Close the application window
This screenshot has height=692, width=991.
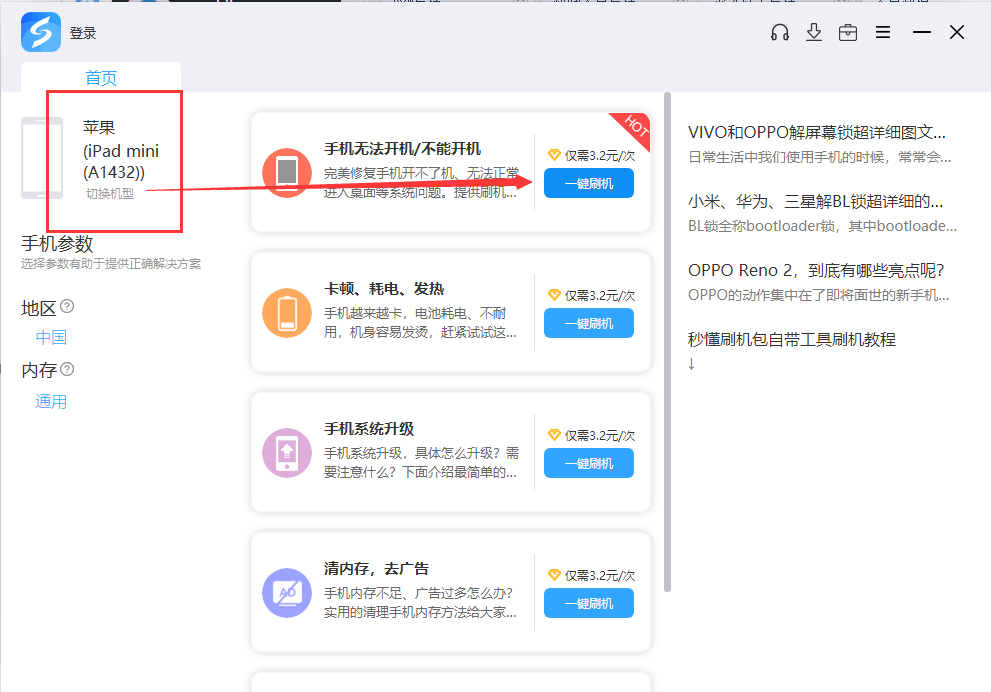[x=957, y=32]
